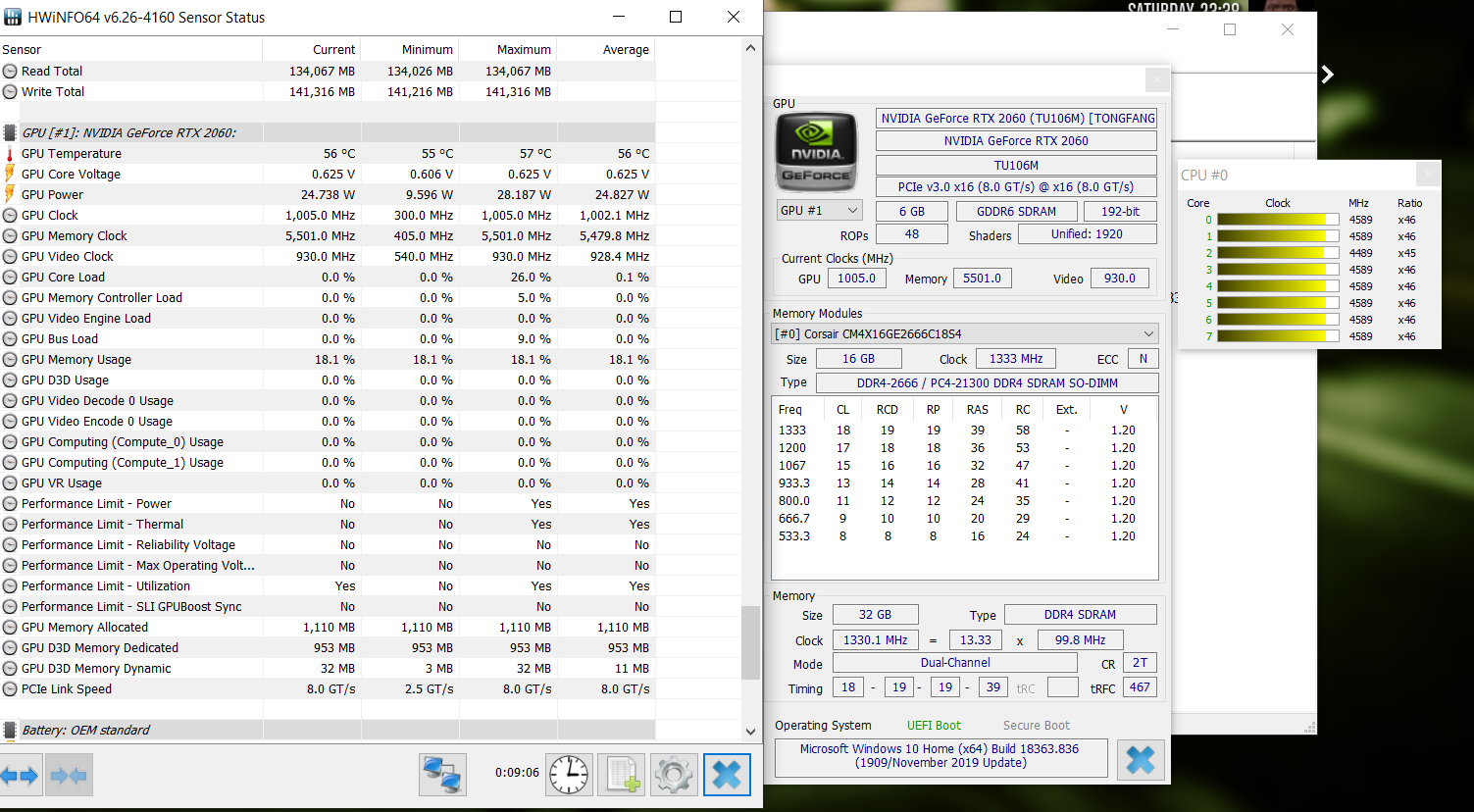Click the GPU Core Load sensor icon

10,278
